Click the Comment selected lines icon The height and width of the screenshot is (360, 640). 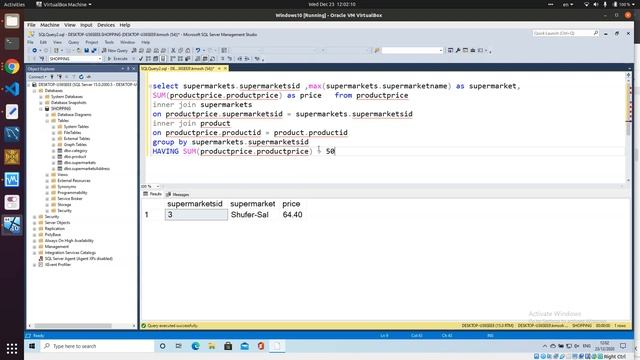pos(223,59)
